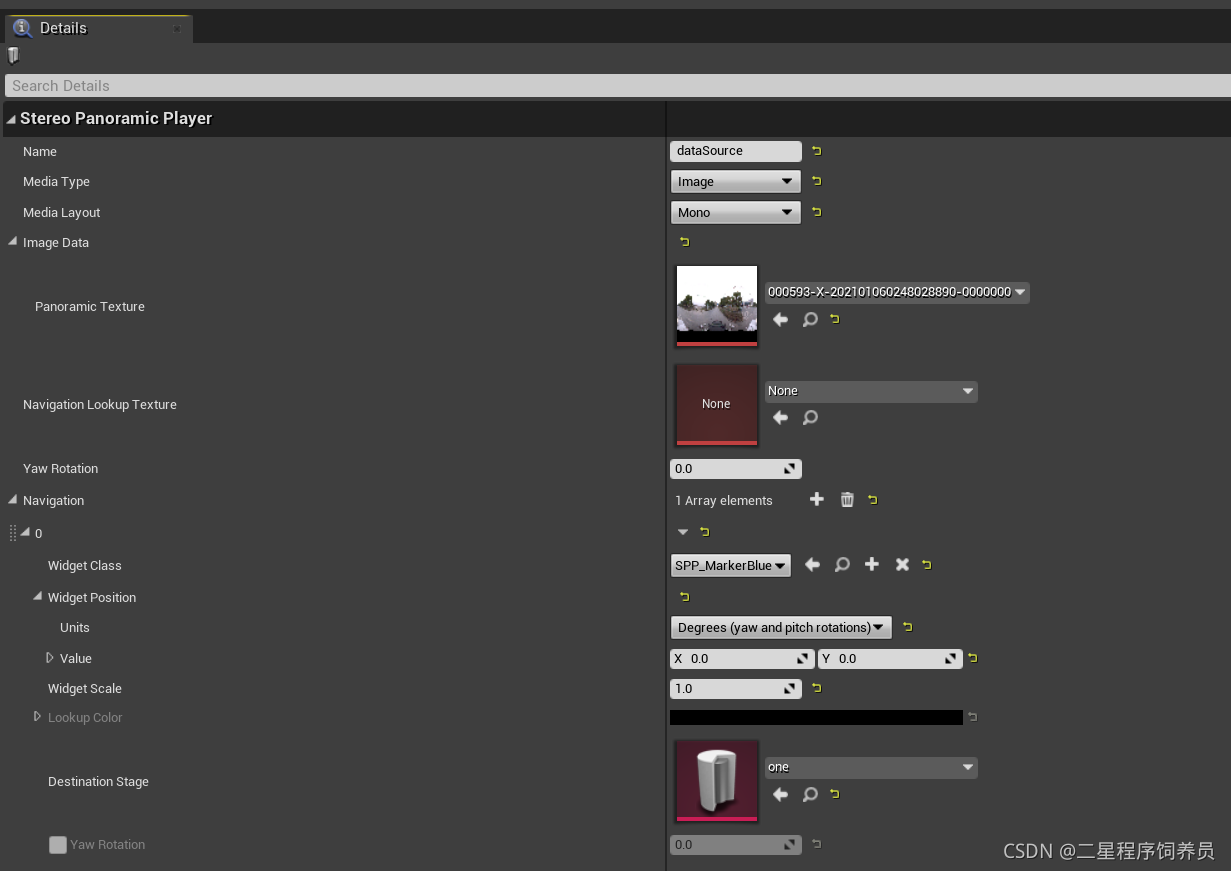Image resolution: width=1231 pixels, height=871 pixels.
Task: Reset Destination Stage to default
Action: [834, 794]
